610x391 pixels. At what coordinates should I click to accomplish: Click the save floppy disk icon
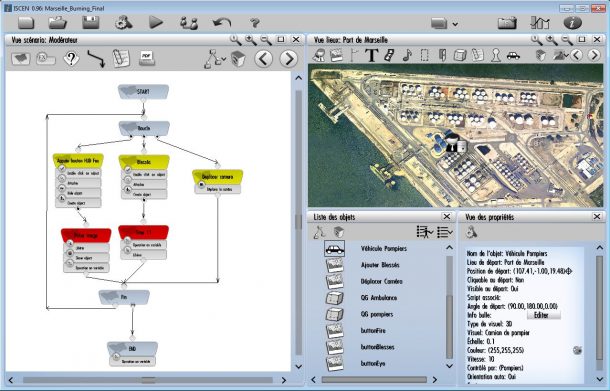pyautogui.click(x=91, y=23)
